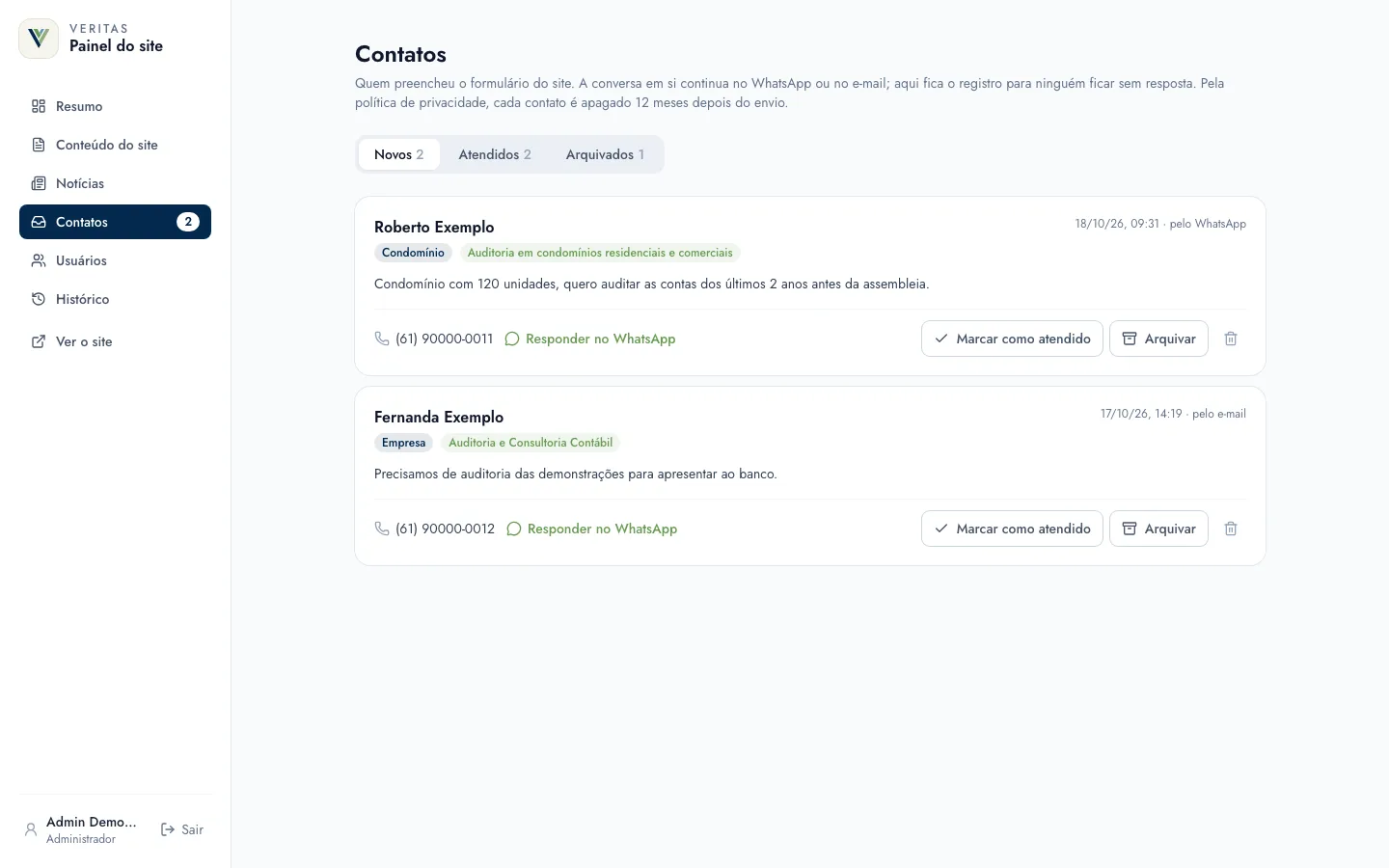Delete Fernanda Exemplo contact with trash icon
The height and width of the screenshot is (868, 1389).
point(1231,529)
